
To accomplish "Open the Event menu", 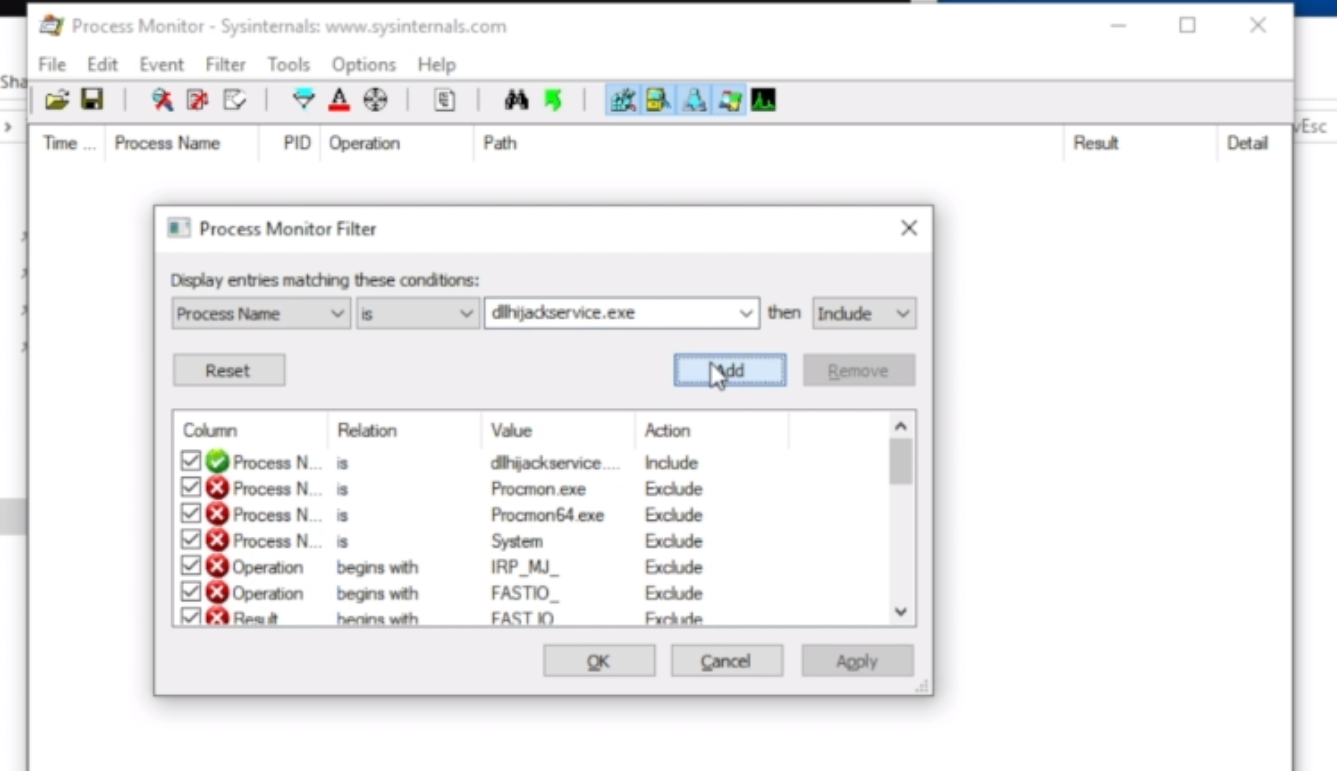I will [161, 64].
